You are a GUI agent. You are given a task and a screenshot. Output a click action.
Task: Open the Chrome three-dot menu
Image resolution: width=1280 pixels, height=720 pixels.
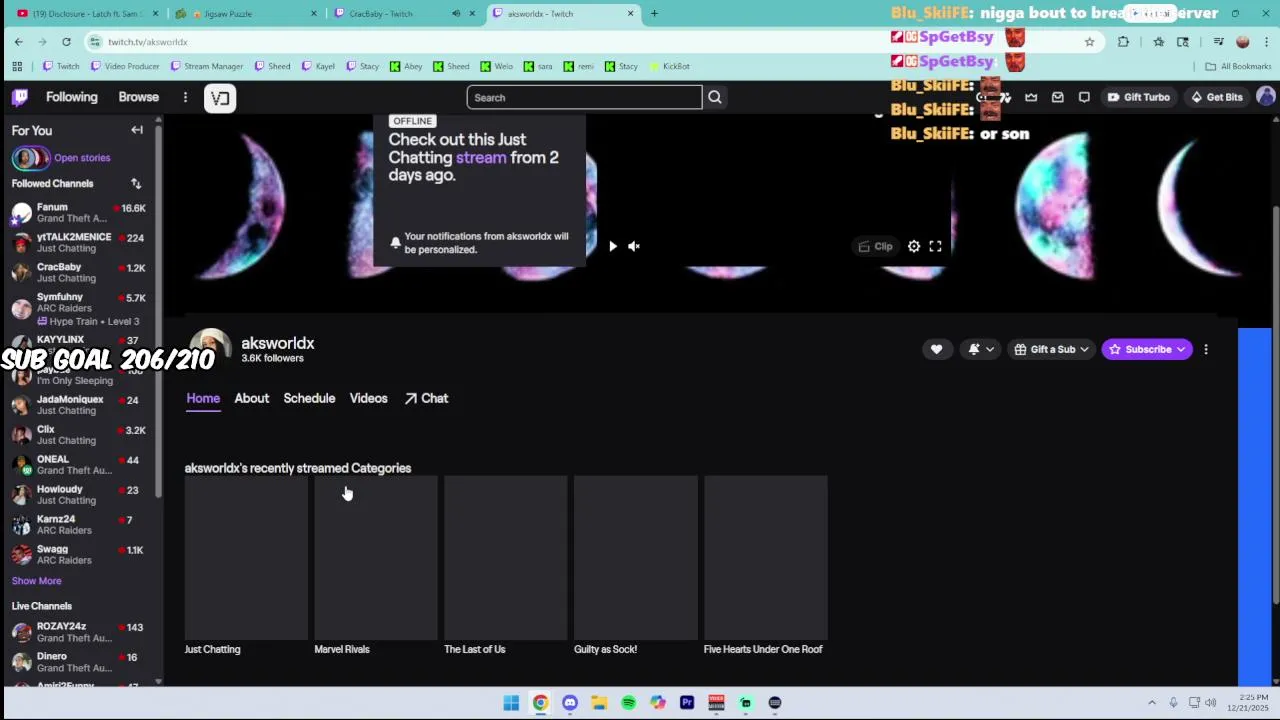1266,42
